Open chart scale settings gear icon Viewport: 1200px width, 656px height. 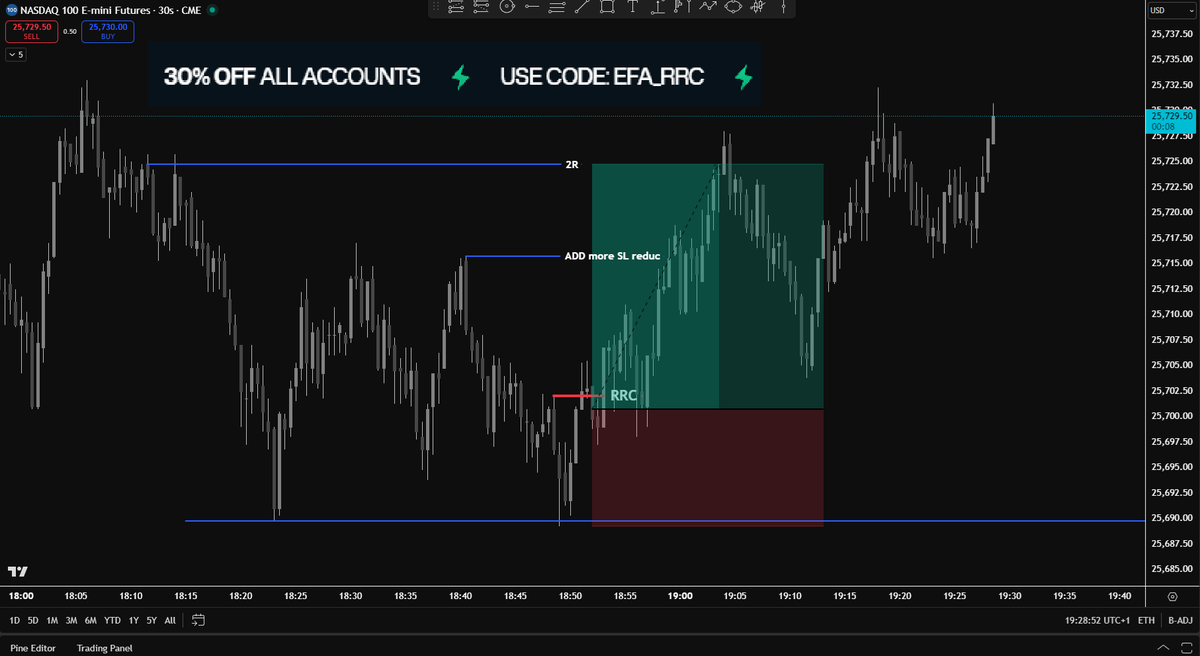[1172, 596]
